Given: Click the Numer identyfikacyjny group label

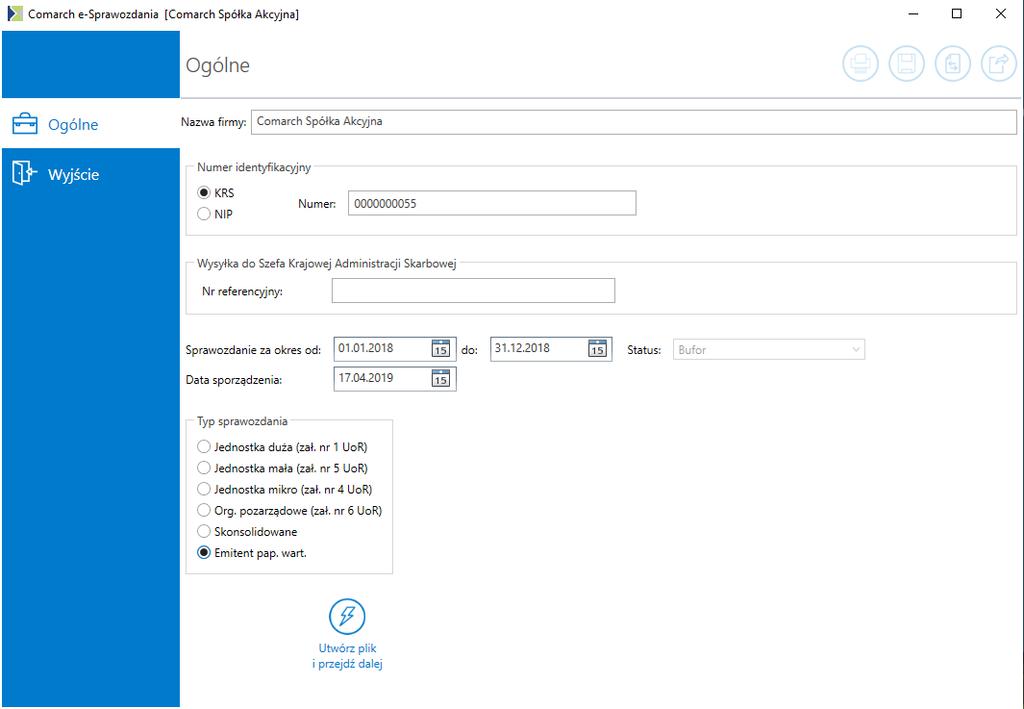Looking at the screenshot, I should coord(254,167).
